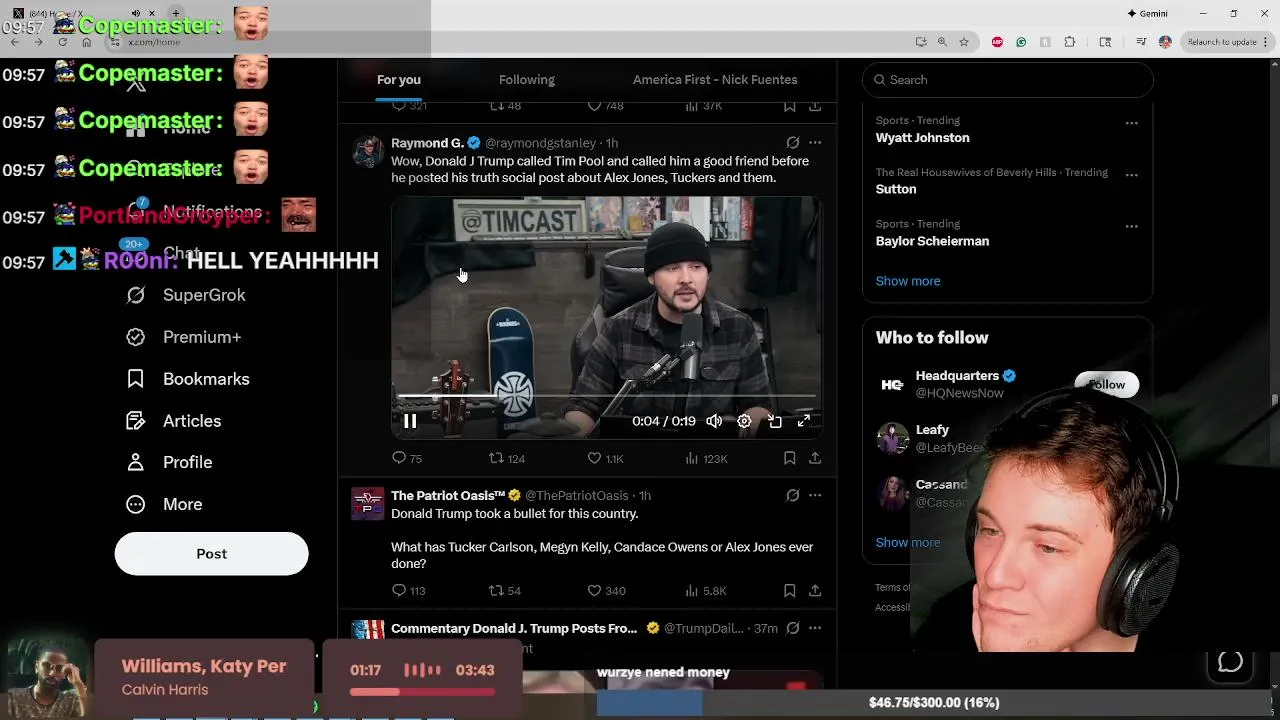The image size is (1280, 720).
Task: Open Gemini in Chrome
Action: 1147,13
